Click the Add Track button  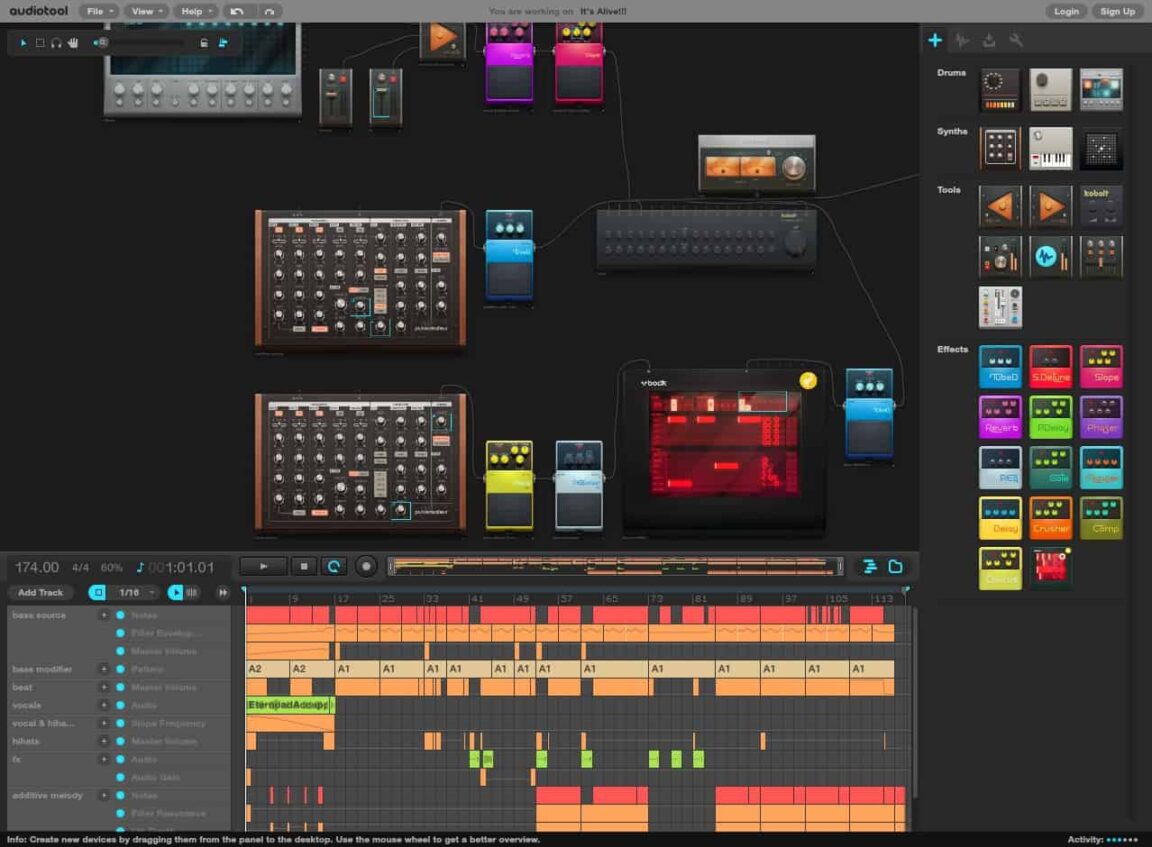39,592
